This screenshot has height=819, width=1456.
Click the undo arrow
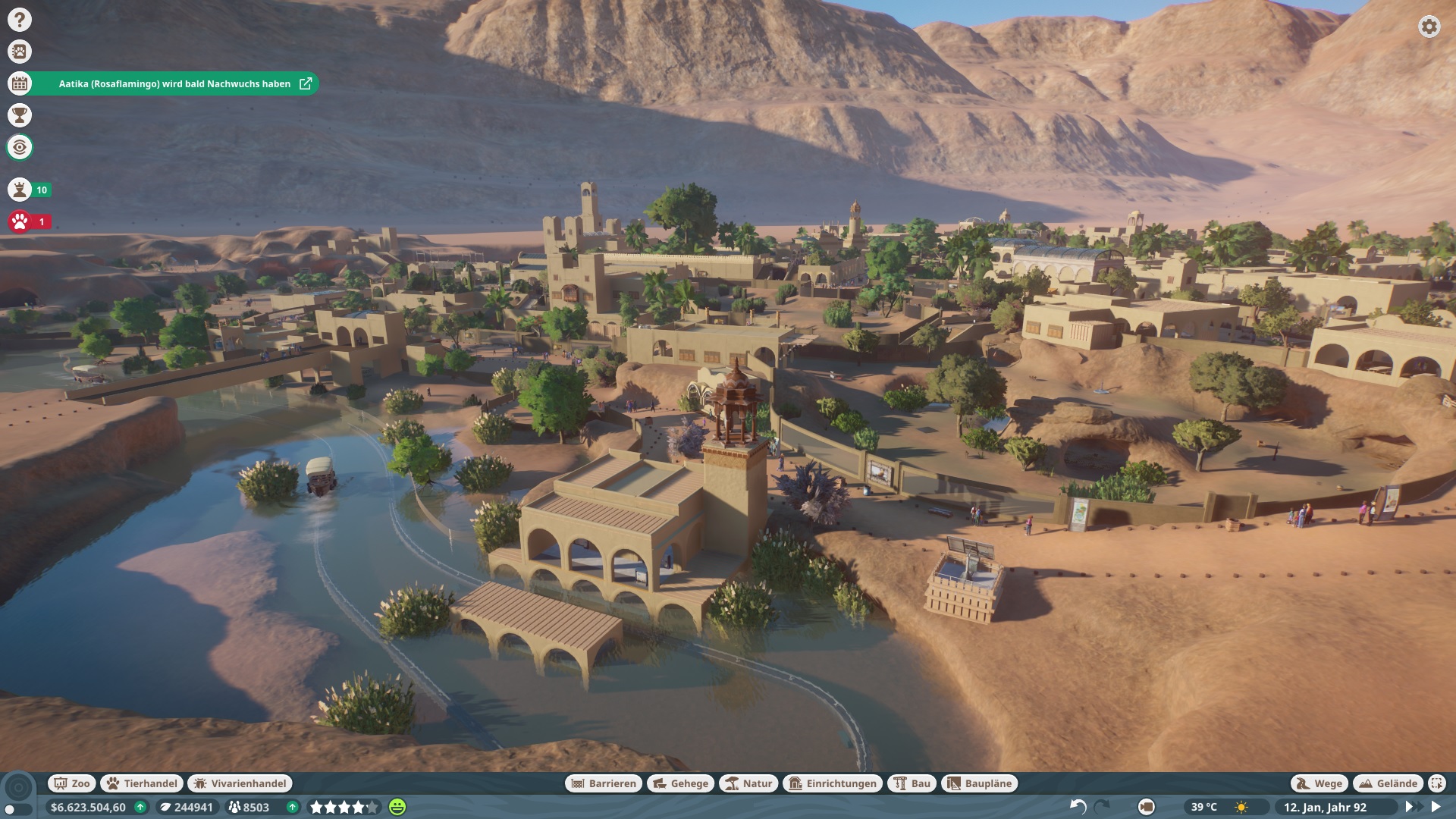point(1078,807)
